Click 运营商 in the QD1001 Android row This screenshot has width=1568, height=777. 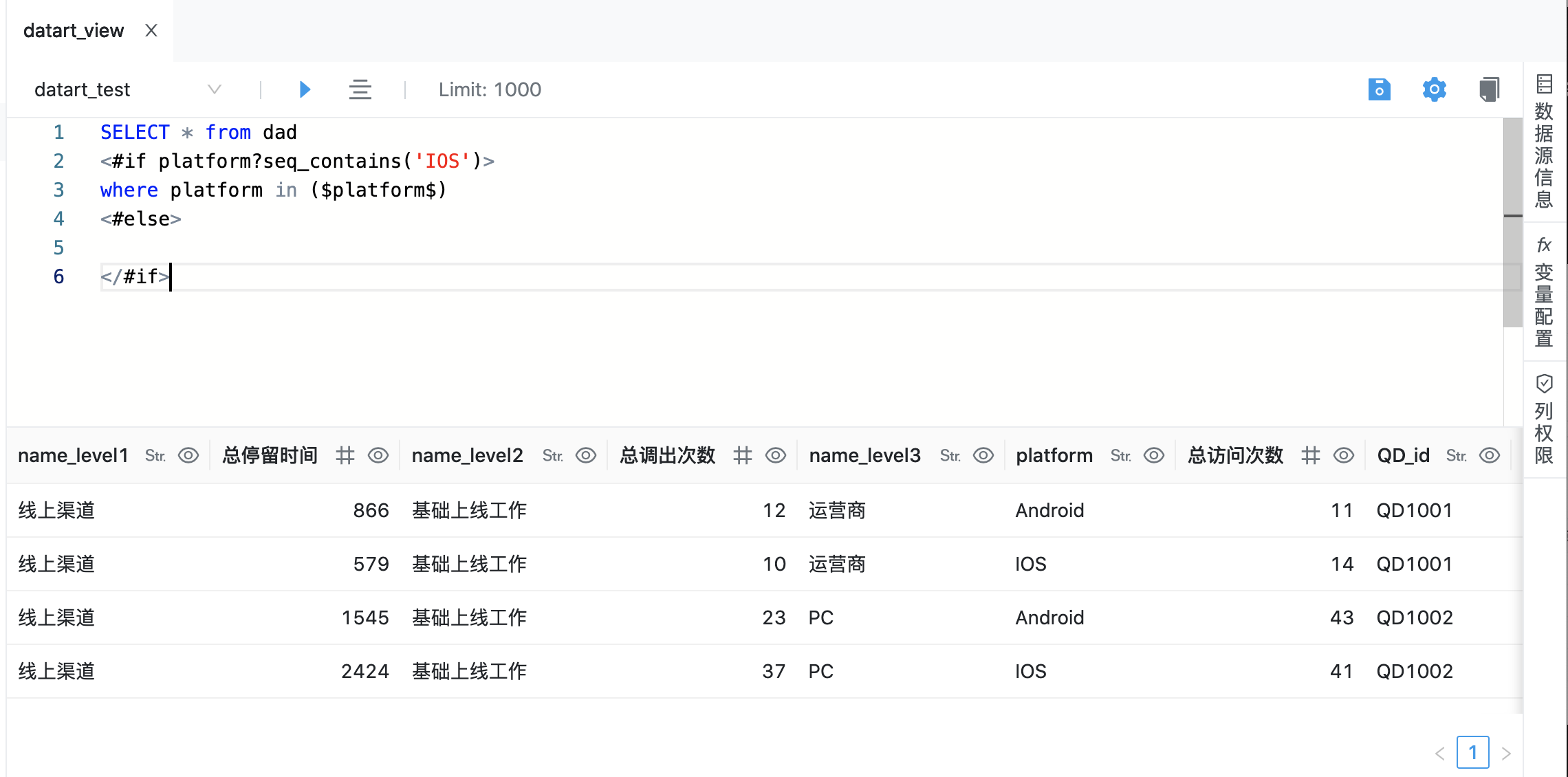[837, 510]
